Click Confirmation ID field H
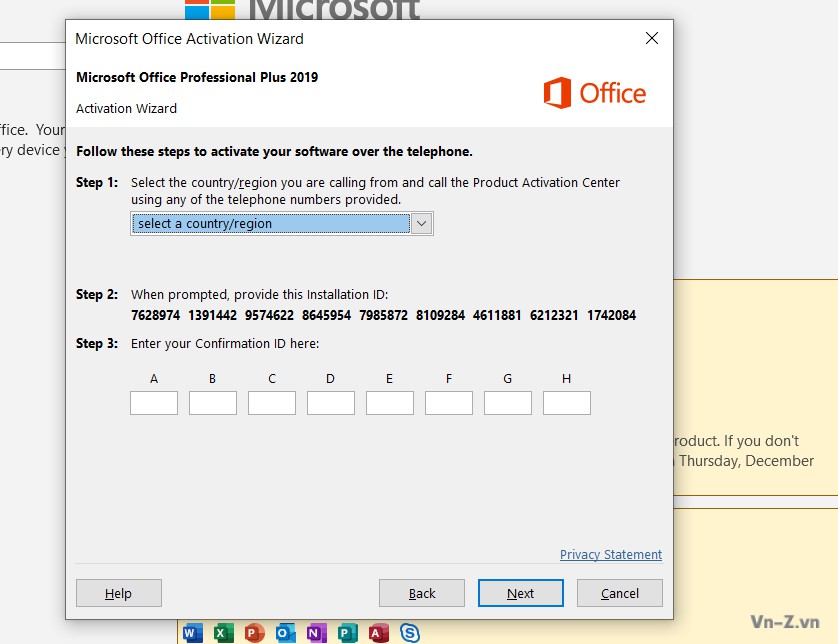Image resolution: width=838 pixels, height=644 pixels. (567, 403)
